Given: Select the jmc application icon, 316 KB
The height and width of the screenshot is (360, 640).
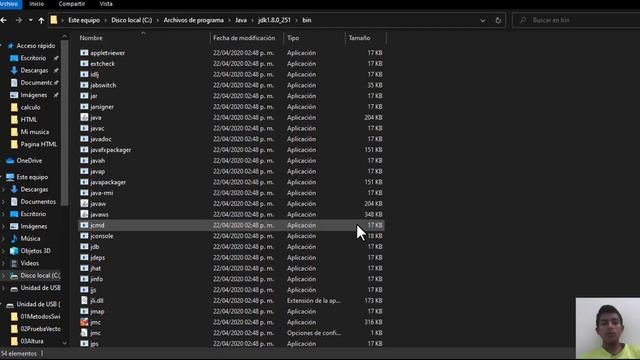Looking at the screenshot, I should pyautogui.click(x=84, y=322).
